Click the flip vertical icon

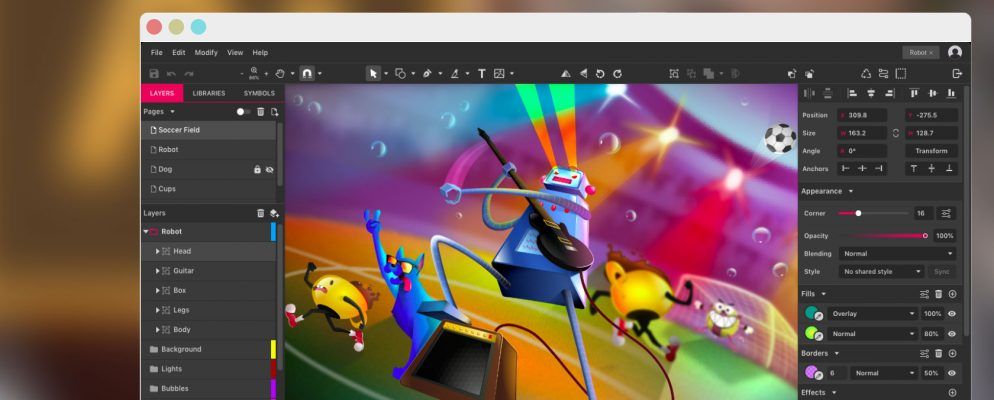[583, 74]
